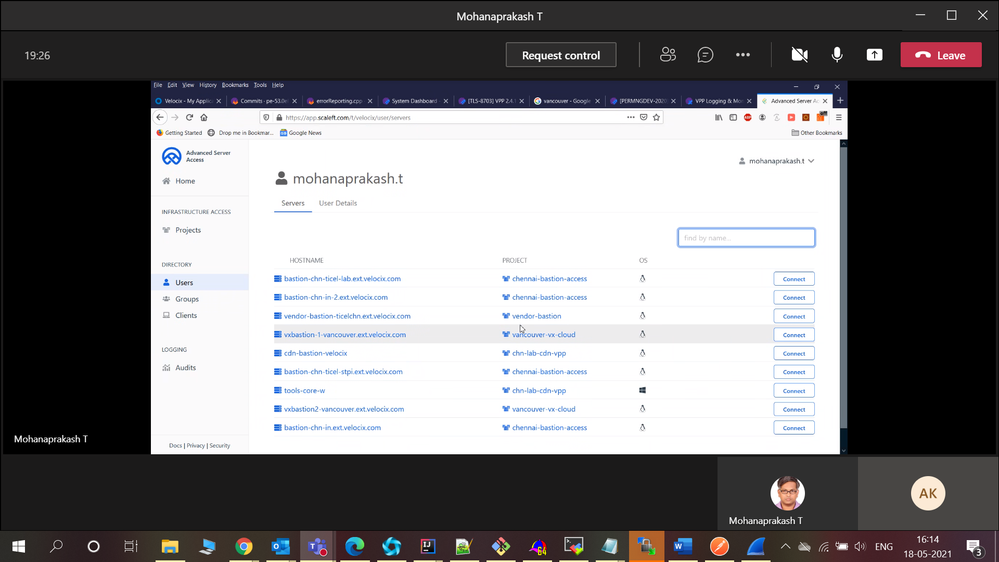Open the Google News bookmark
This screenshot has height=562, width=999.
pyautogui.click(x=301, y=133)
